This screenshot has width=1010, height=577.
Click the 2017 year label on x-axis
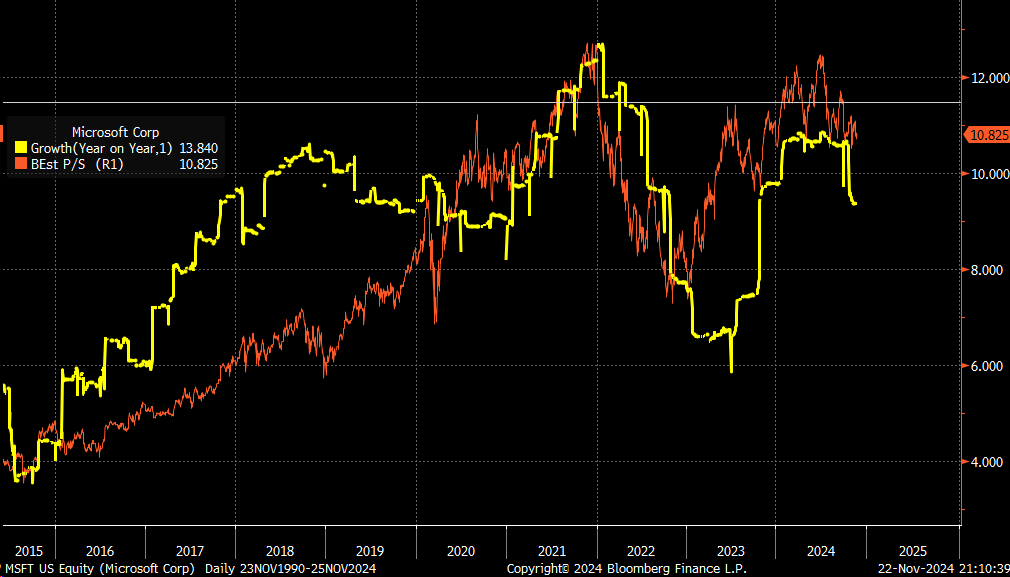tap(190, 551)
